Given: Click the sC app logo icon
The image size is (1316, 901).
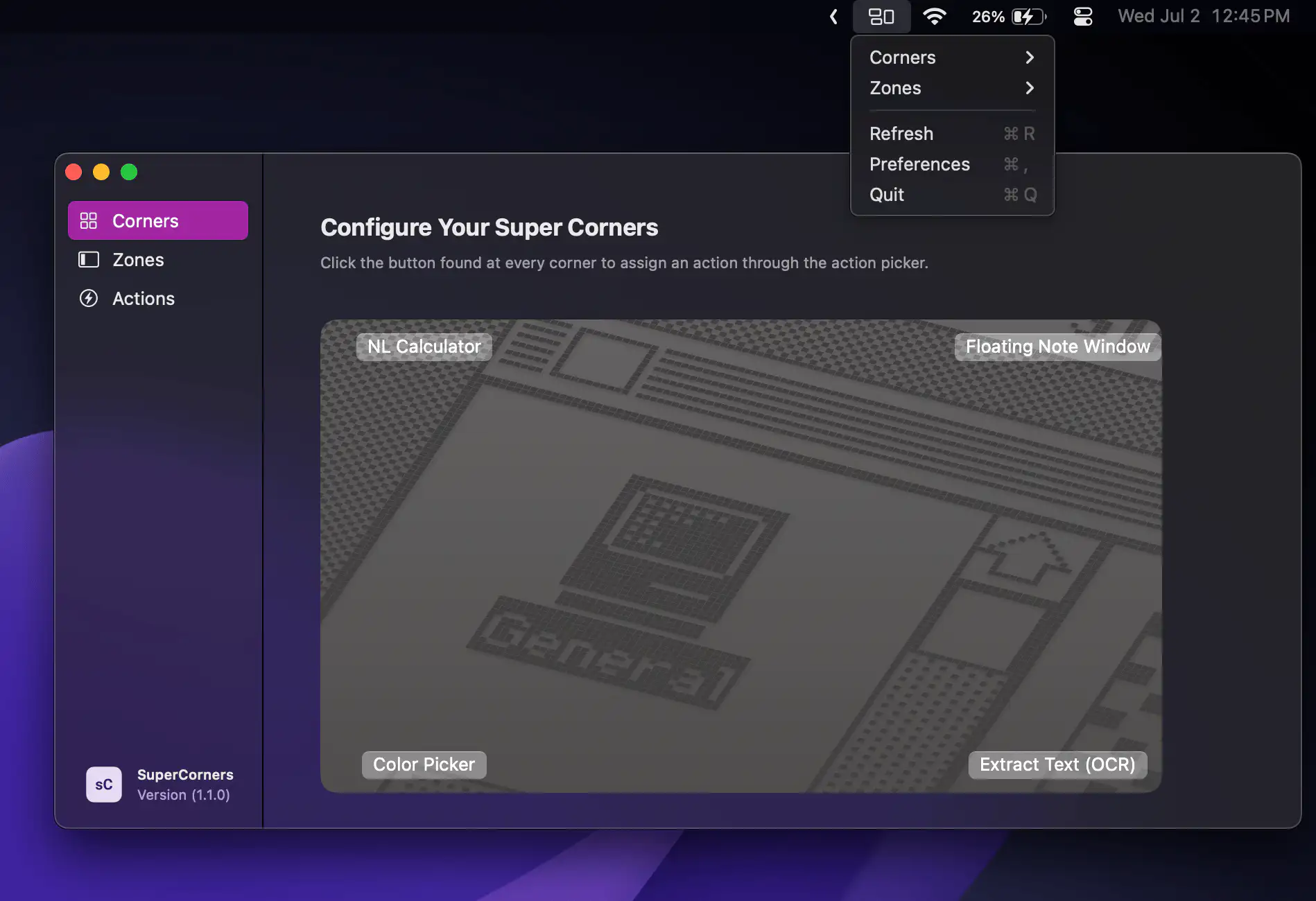Looking at the screenshot, I should (x=104, y=785).
